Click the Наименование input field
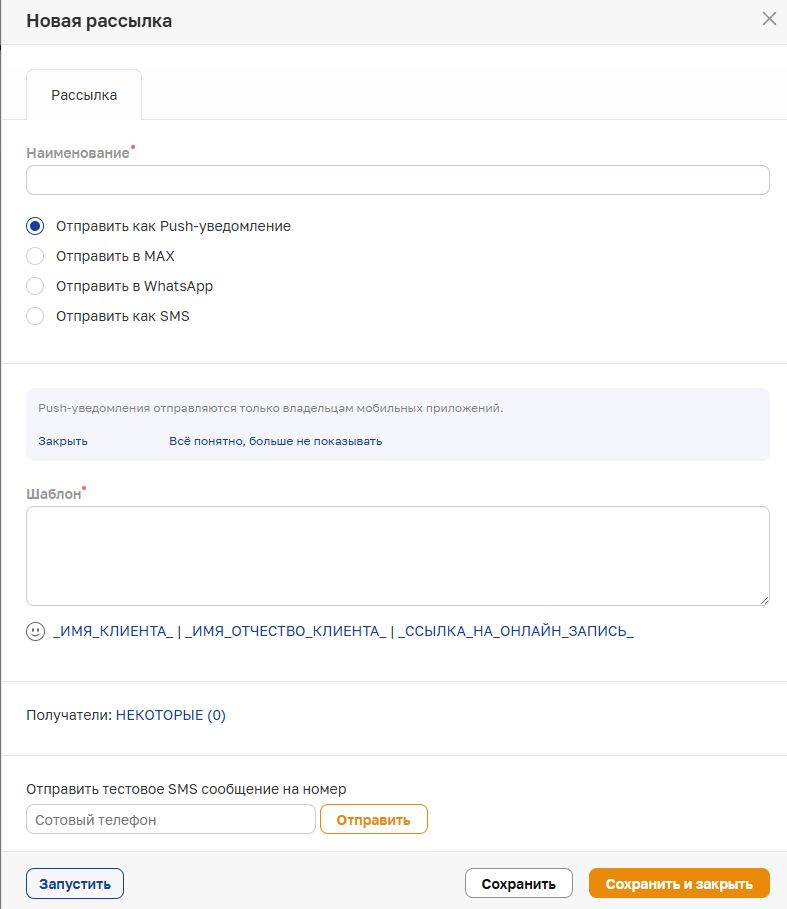This screenshot has width=787, height=909. coord(397,180)
